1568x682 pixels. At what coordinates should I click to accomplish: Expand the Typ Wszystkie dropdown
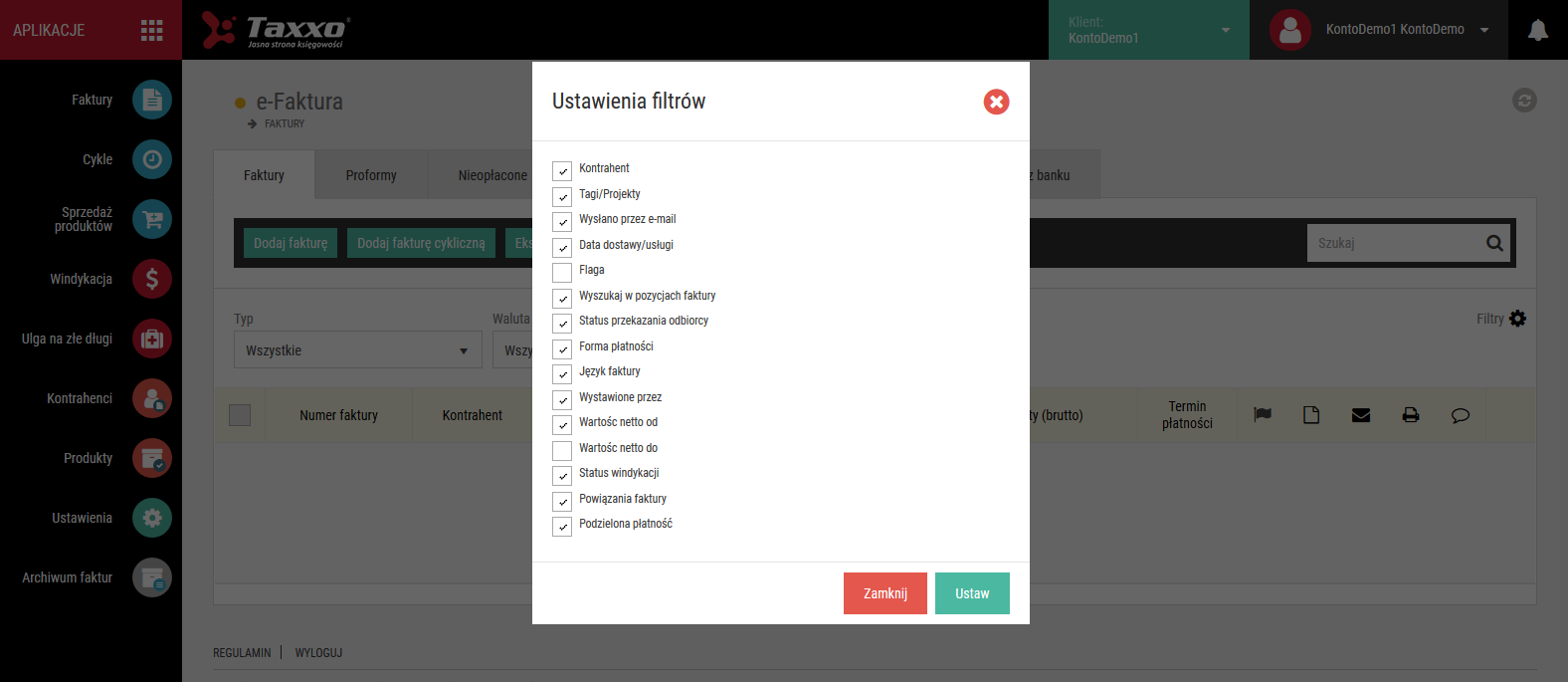click(358, 349)
